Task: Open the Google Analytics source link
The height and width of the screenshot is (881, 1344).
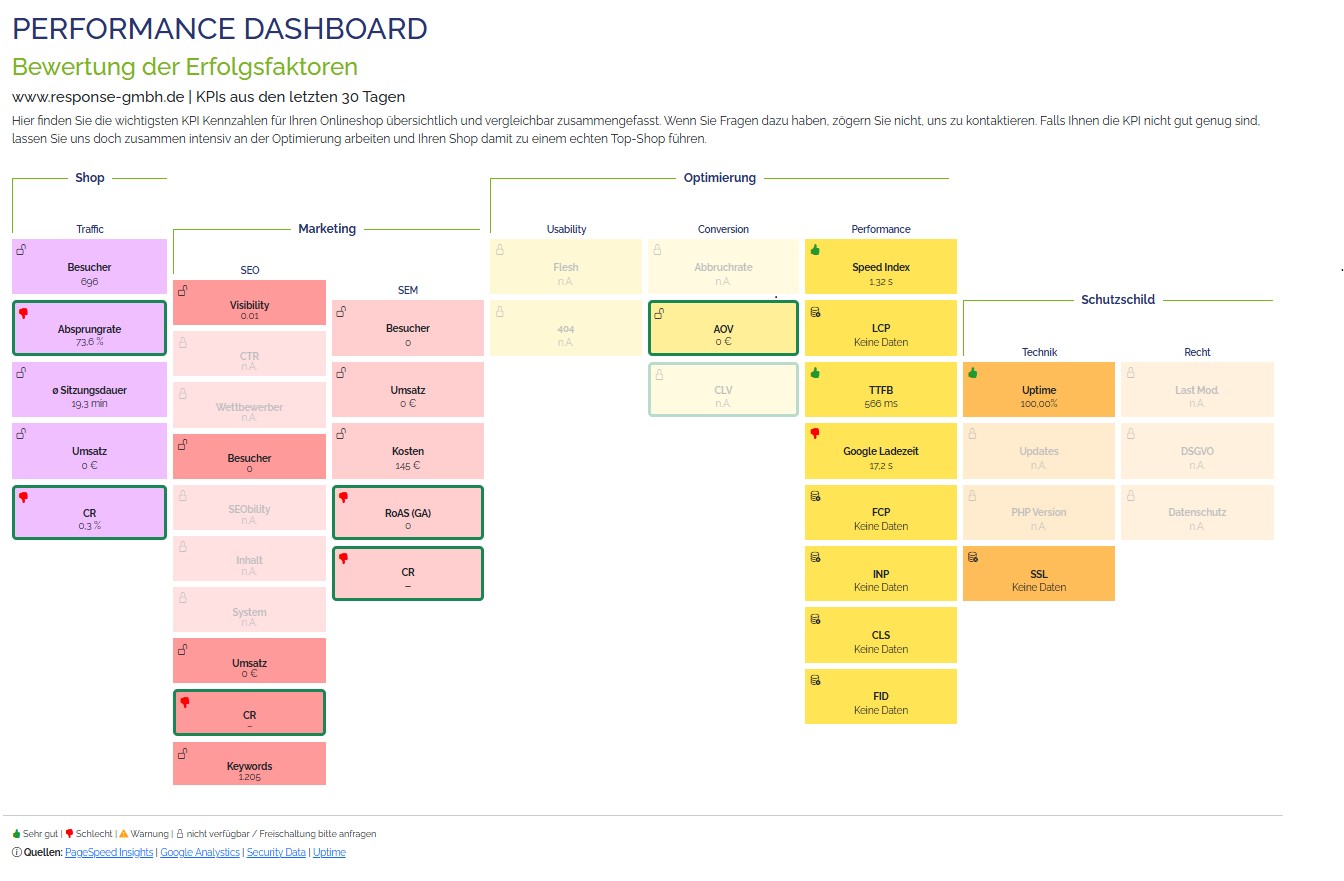Action: tap(201, 852)
